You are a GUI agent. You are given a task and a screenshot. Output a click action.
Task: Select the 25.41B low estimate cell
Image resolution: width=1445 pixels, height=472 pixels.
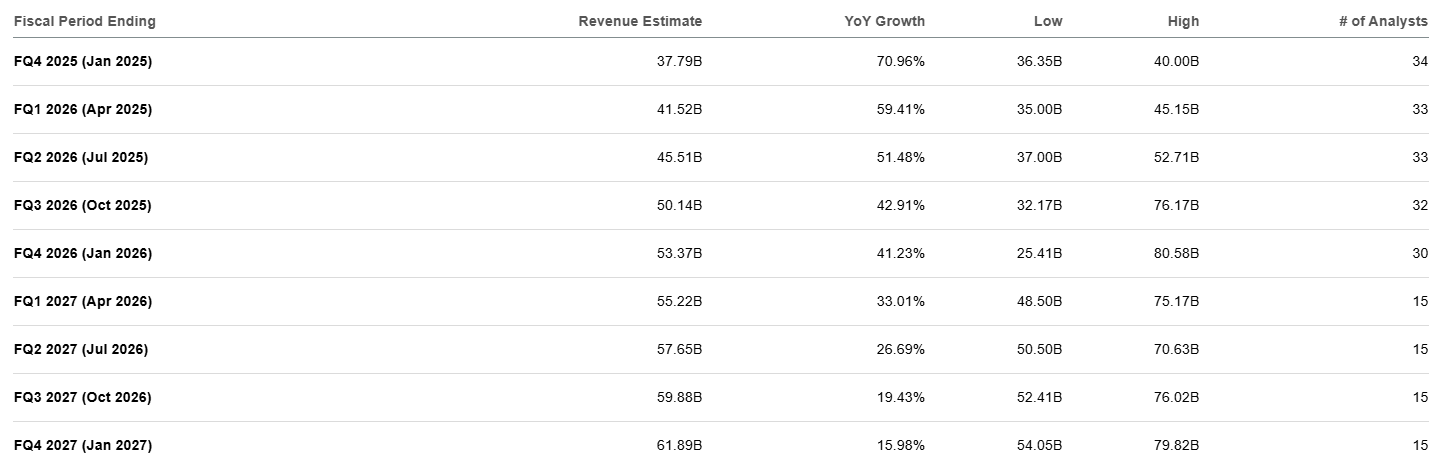tap(1039, 253)
